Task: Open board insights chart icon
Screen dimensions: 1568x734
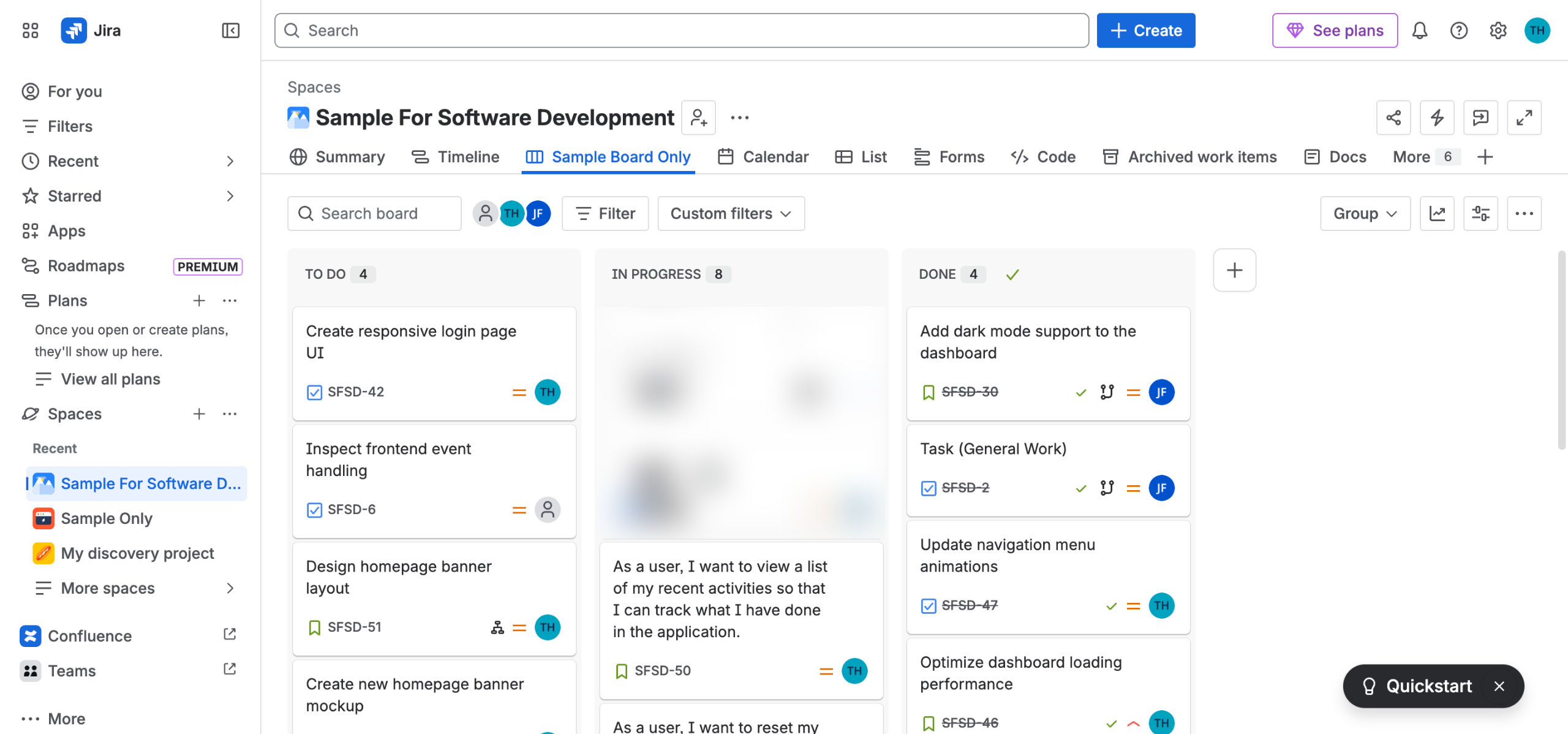Action: point(1437,213)
